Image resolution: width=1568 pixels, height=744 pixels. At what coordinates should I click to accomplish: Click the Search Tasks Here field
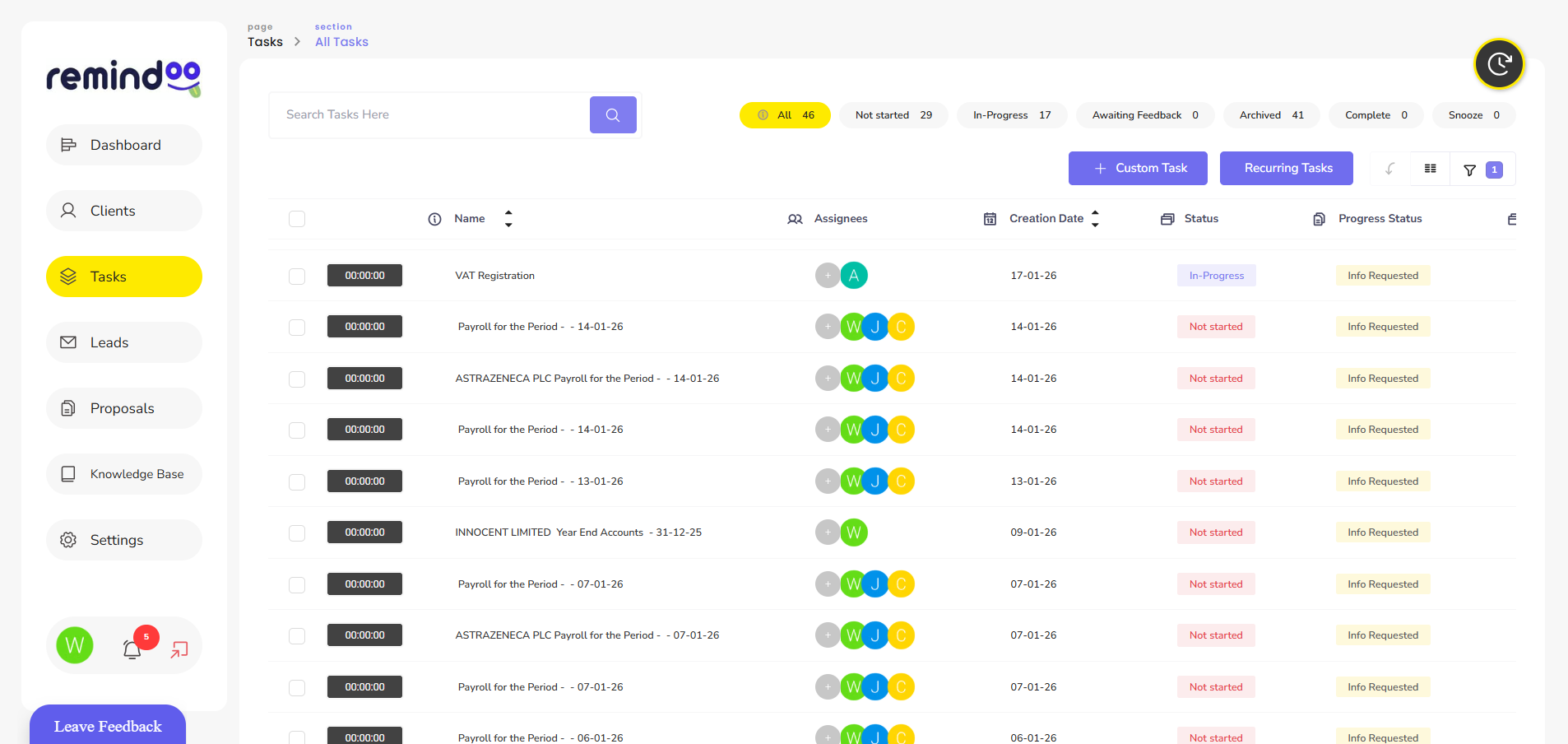click(429, 115)
